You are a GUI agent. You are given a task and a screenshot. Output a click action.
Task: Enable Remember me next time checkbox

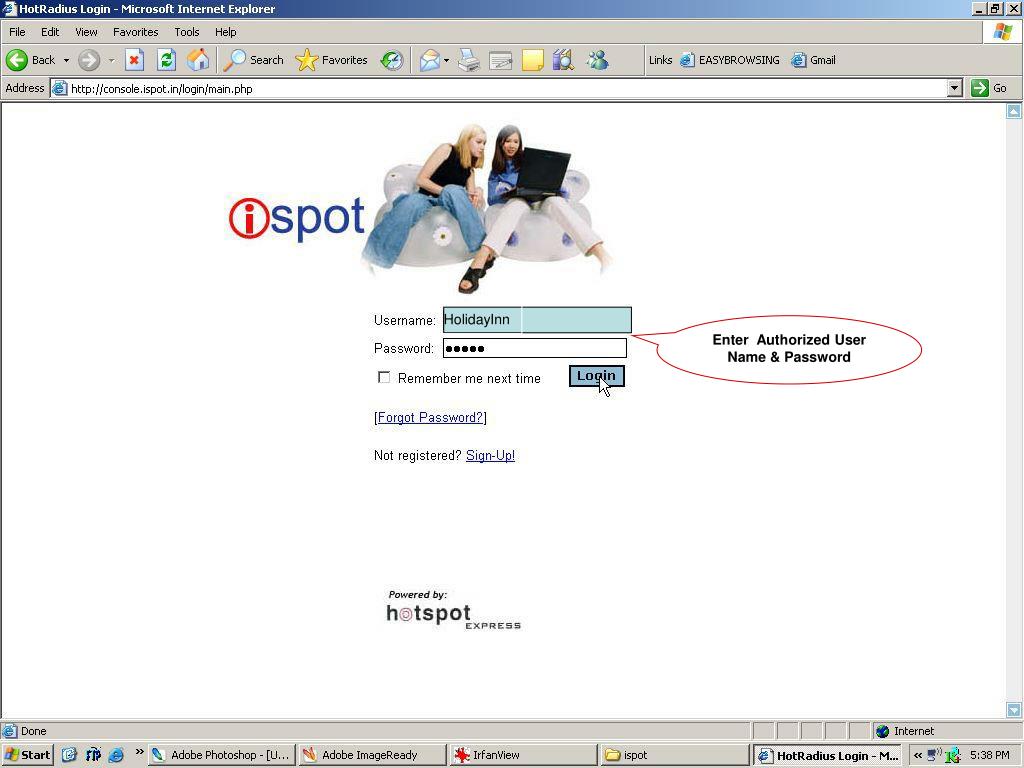pyautogui.click(x=384, y=377)
